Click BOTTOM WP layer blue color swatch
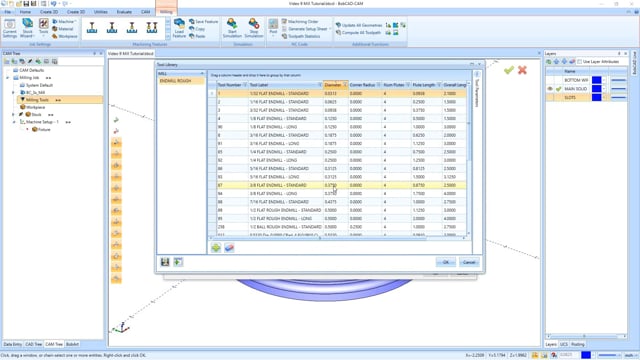Image resolution: width=640 pixels, height=360 pixels. coord(596,80)
